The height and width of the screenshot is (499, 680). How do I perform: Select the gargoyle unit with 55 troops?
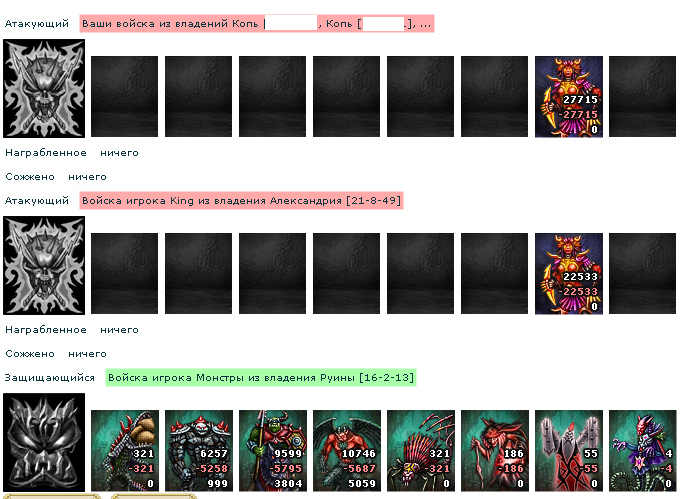pyautogui.click(x=569, y=451)
